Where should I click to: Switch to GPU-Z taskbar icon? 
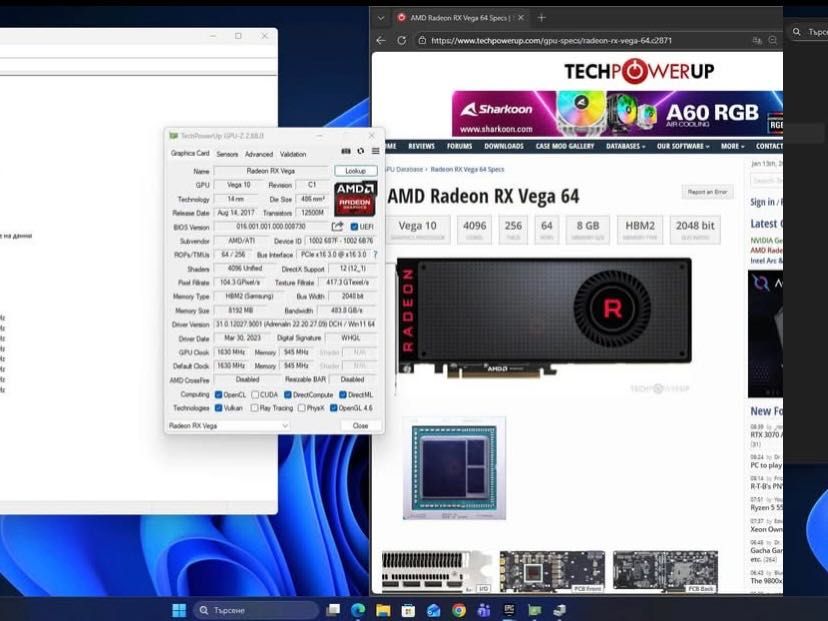point(534,610)
